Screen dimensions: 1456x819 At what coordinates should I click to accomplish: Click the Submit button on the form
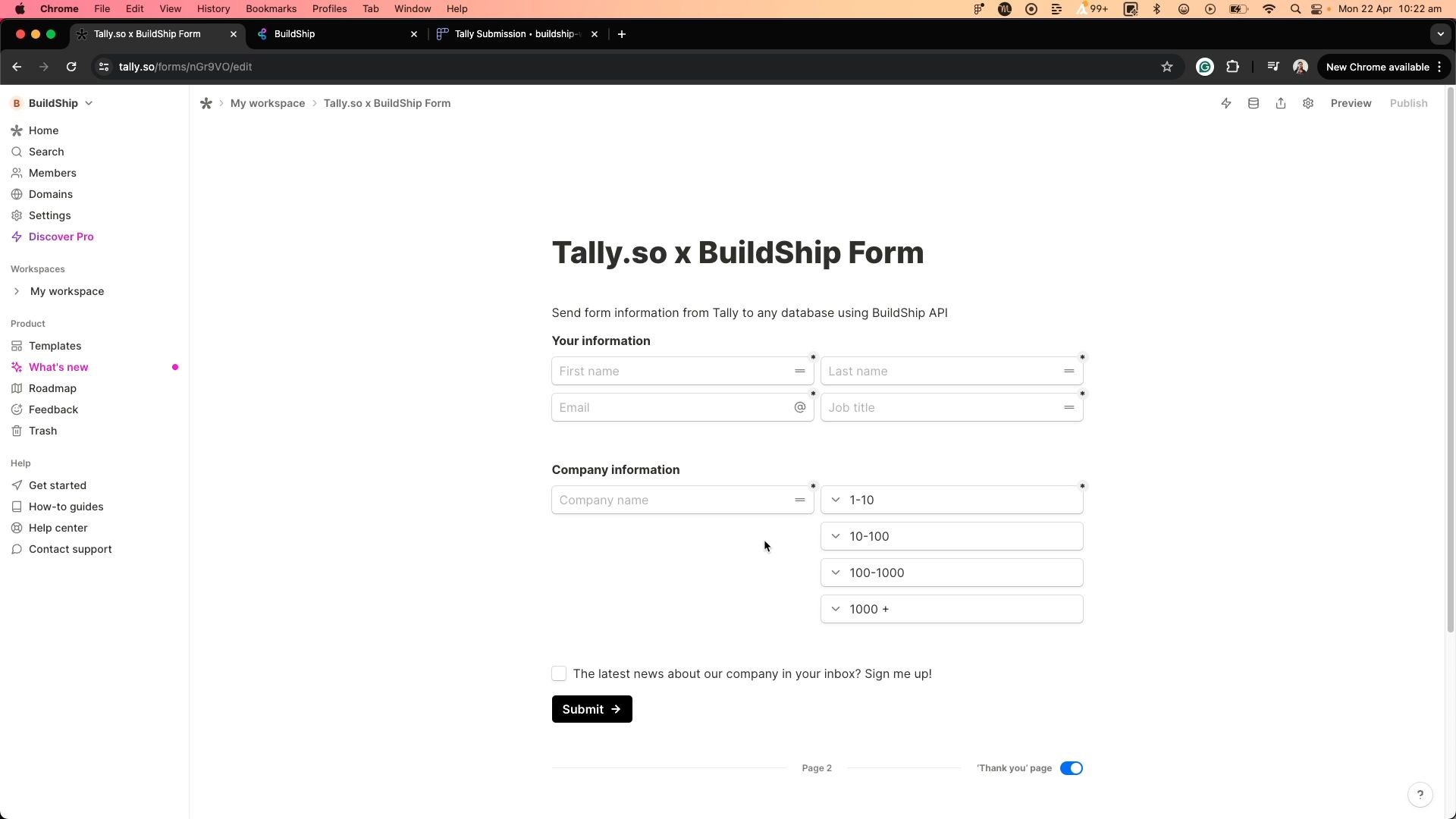click(x=591, y=709)
